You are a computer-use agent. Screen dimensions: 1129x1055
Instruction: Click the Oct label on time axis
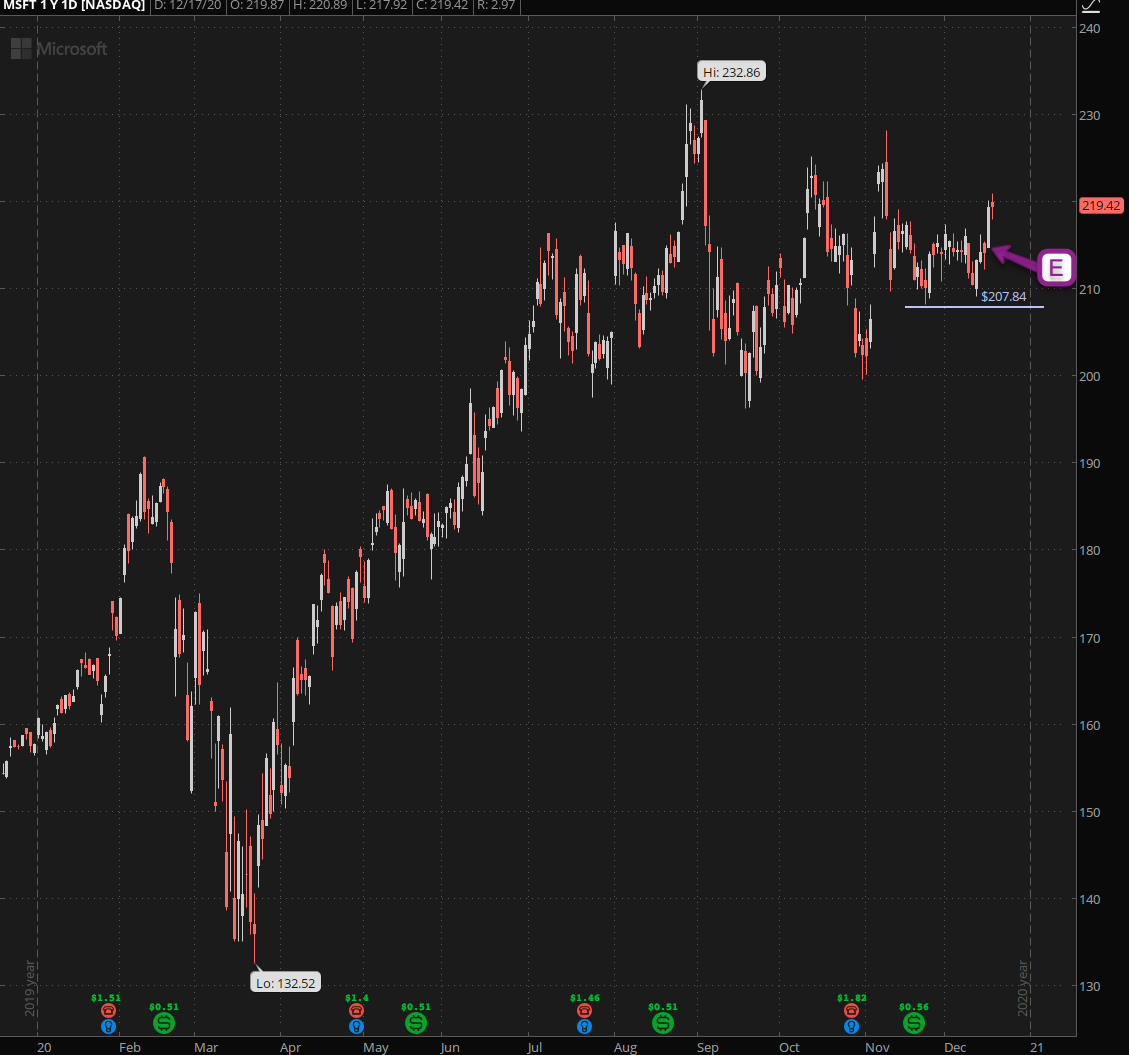tap(789, 1047)
